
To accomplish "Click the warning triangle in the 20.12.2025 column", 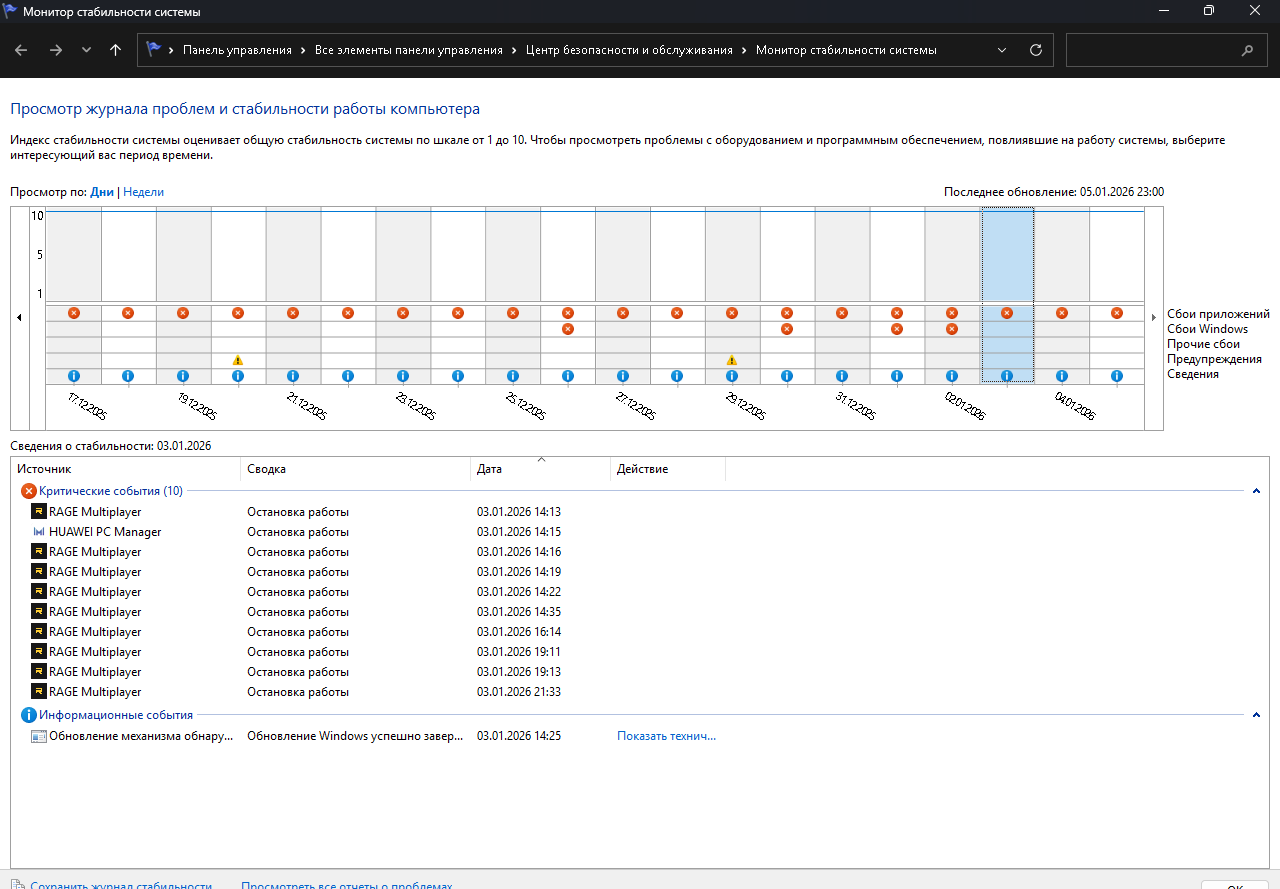I will click(x=238, y=360).
